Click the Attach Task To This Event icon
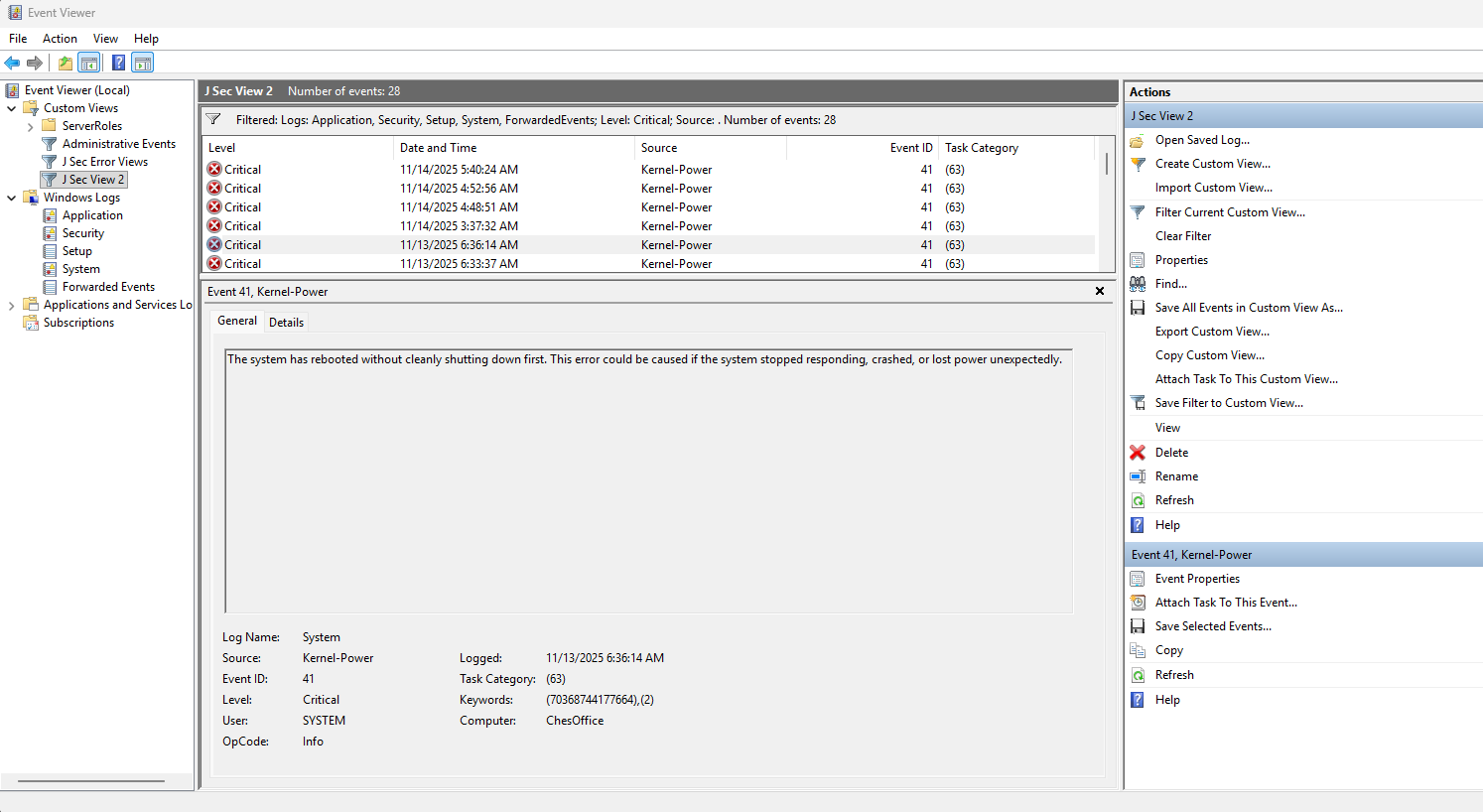Screen dimensions: 1483x812 (x=1138, y=603)
